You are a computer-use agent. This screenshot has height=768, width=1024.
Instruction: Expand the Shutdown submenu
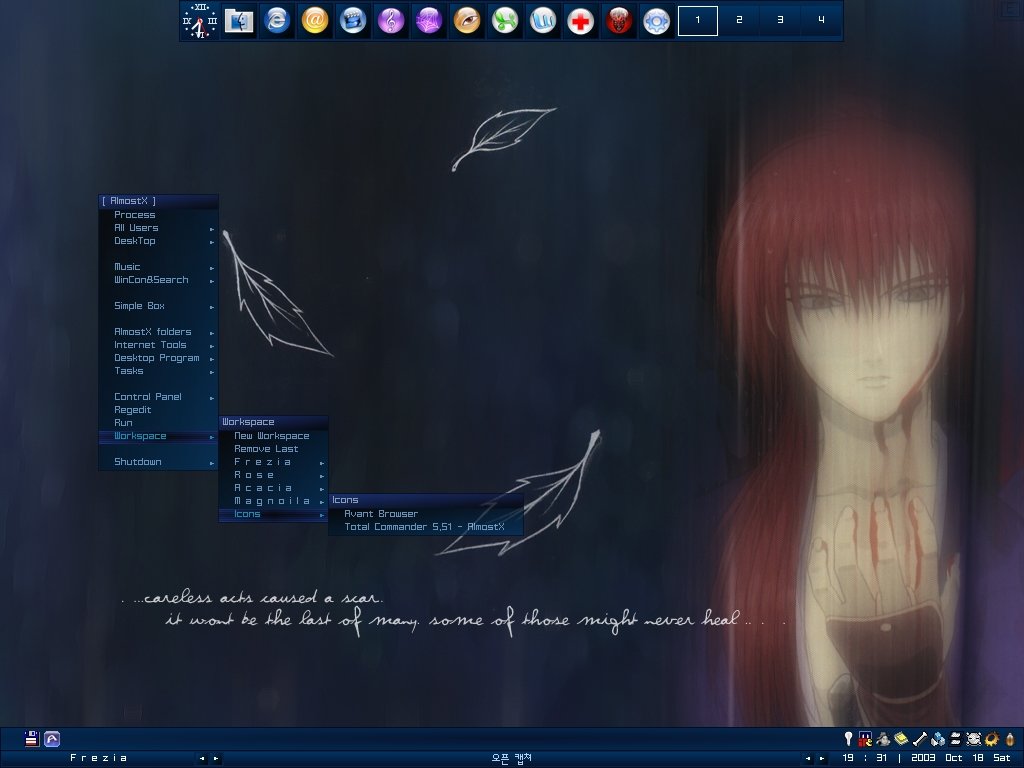coord(159,462)
